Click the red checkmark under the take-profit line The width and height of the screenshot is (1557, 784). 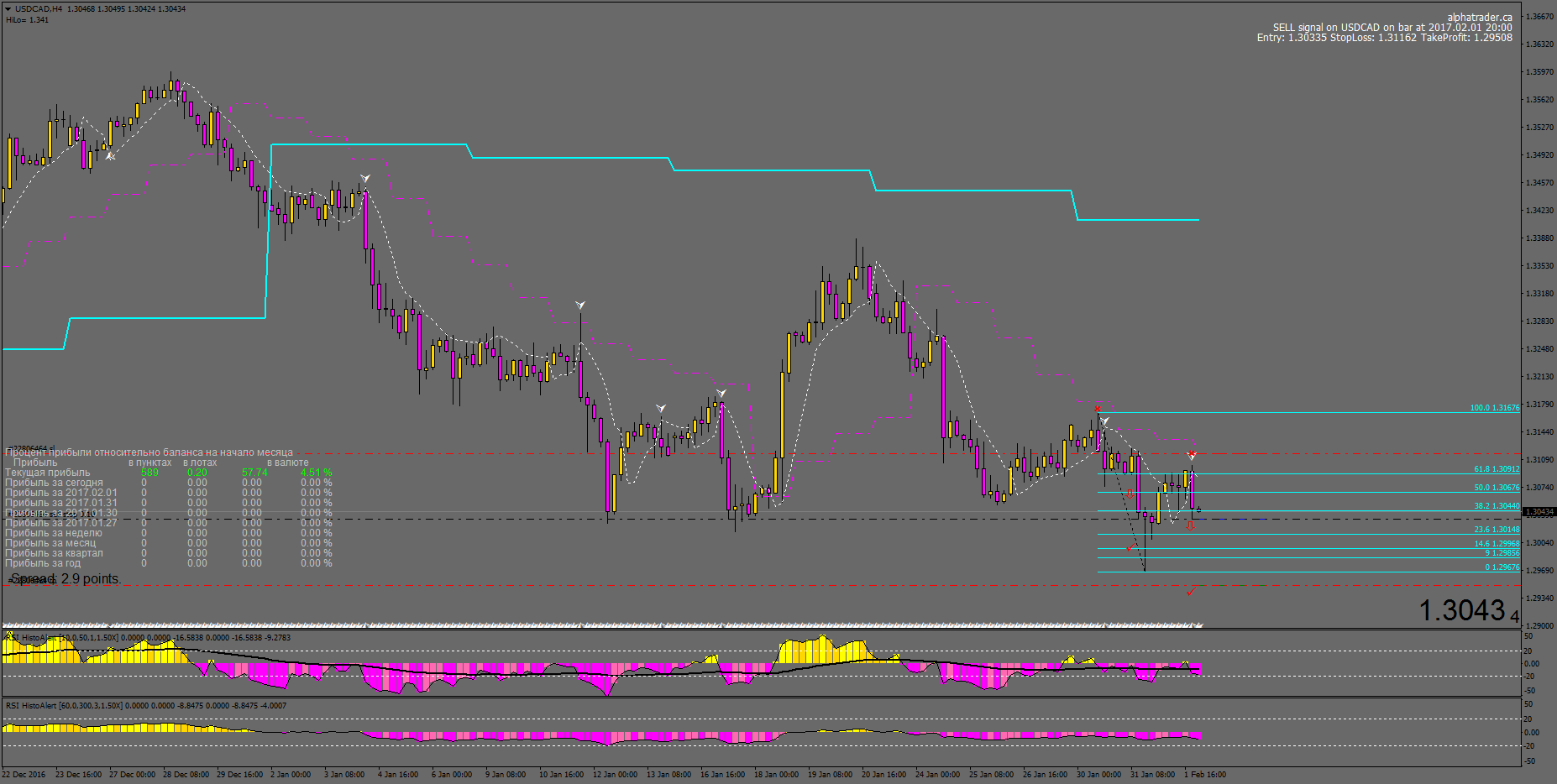coord(1190,593)
